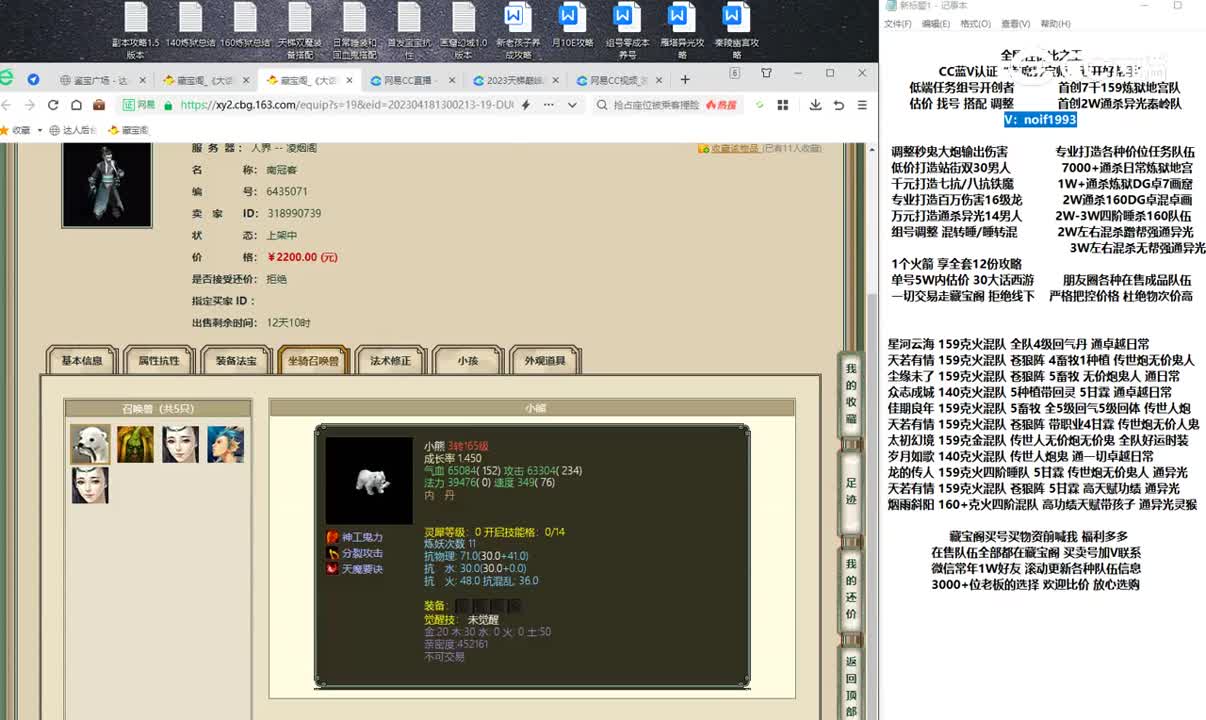Switch to 法术修正 tab
Screen dimensions: 1206x720
click(x=390, y=361)
